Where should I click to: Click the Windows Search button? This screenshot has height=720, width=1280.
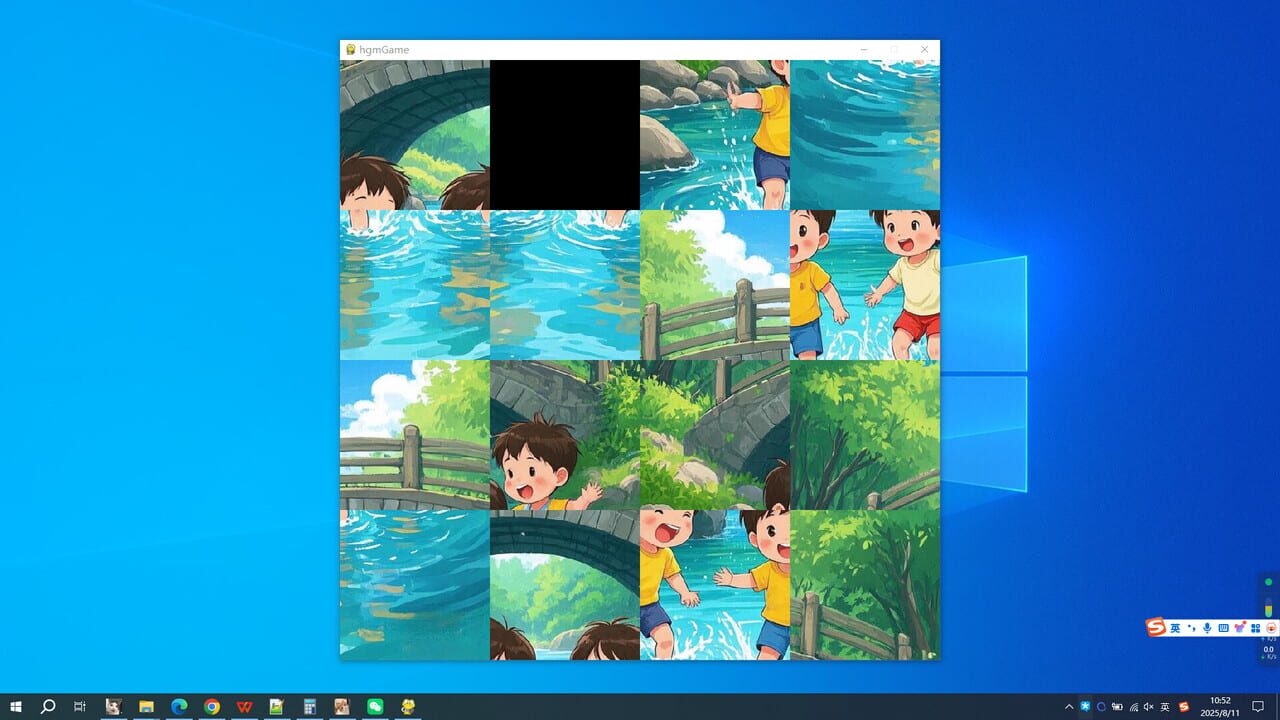pyautogui.click(x=46, y=706)
